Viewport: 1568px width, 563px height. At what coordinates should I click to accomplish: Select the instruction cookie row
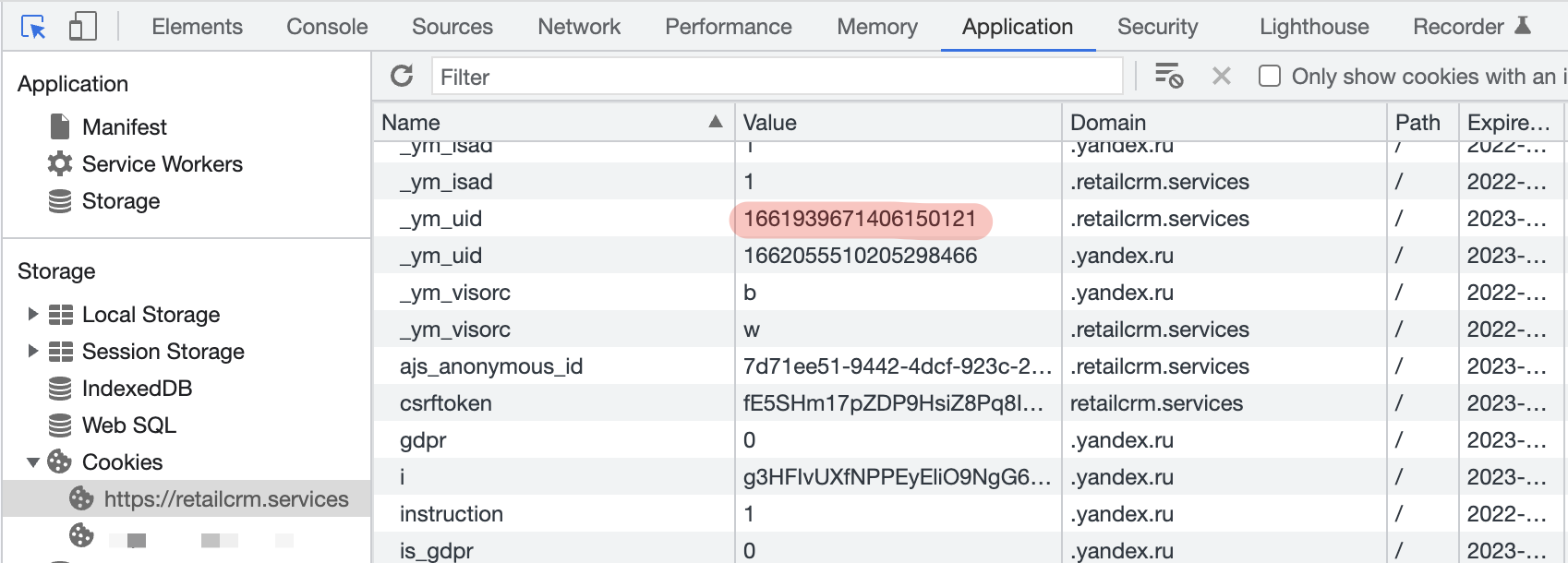tap(967, 514)
